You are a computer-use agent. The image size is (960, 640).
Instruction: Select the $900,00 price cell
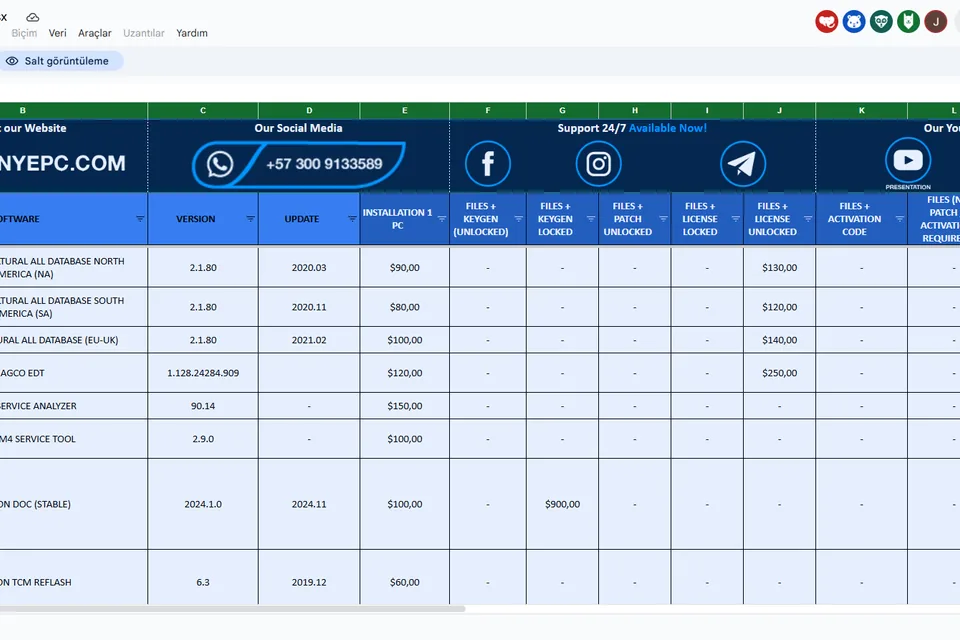tap(563, 504)
